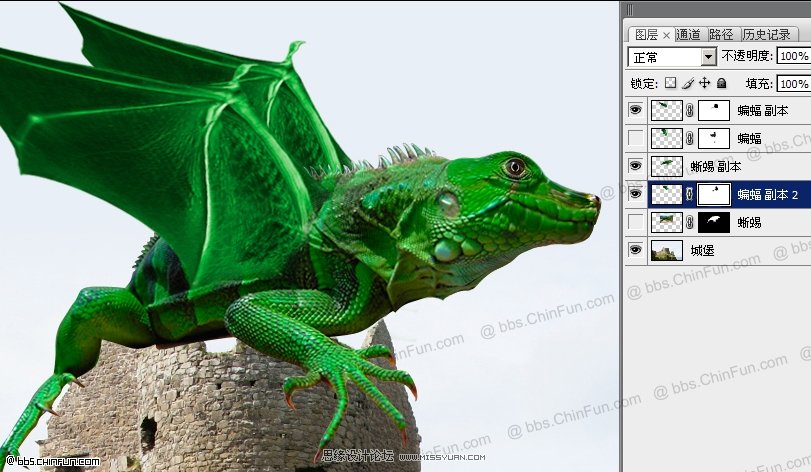Select the 蝙蝠 副本 2 mask thumbnail

coord(714,194)
